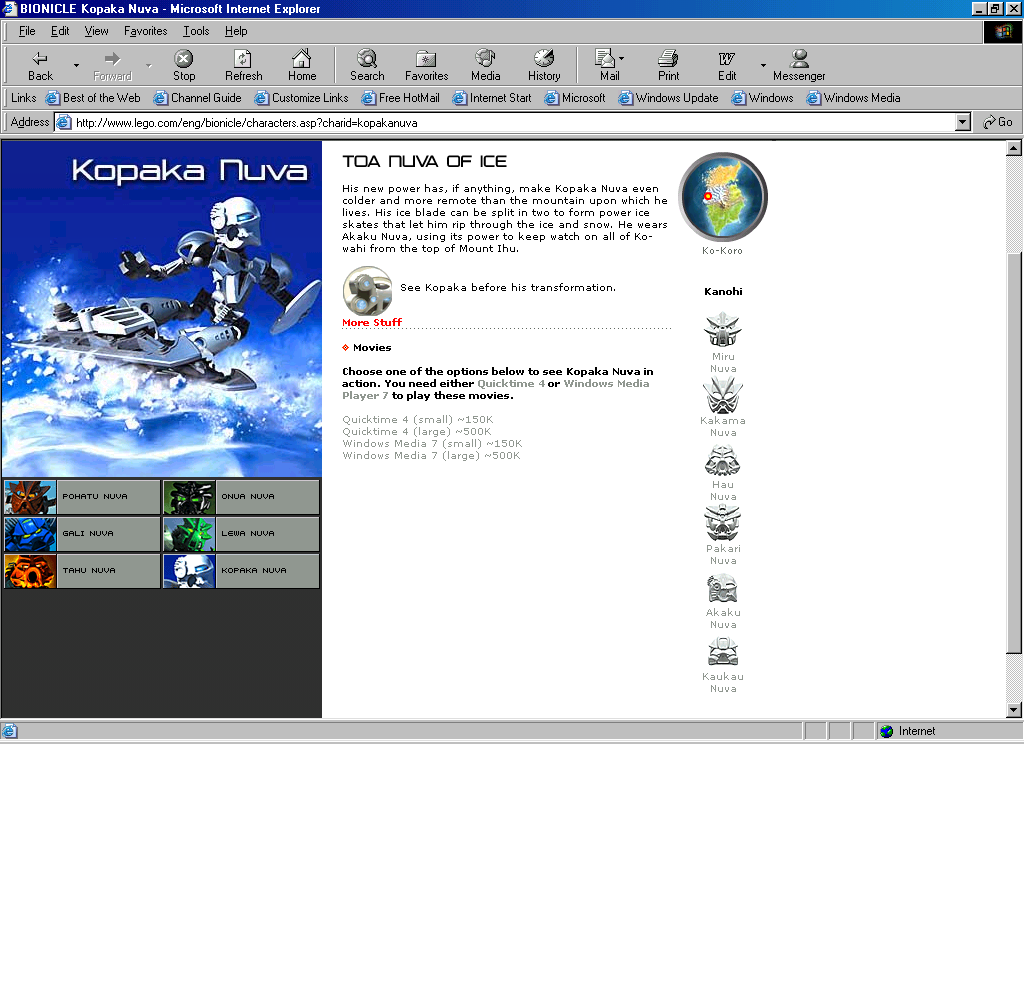Image resolution: width=1024 pixels, height=1000 pixels.
Task: Open the Help menu
Action: [236, 31]
